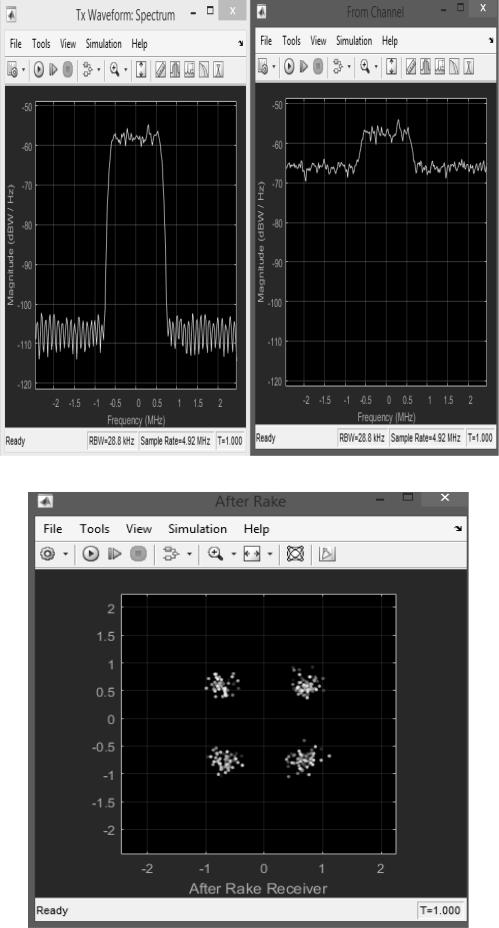
Task: Open configuration properties in Tx Waveform window
Action: pyautogui.click(x=12, y=69)
